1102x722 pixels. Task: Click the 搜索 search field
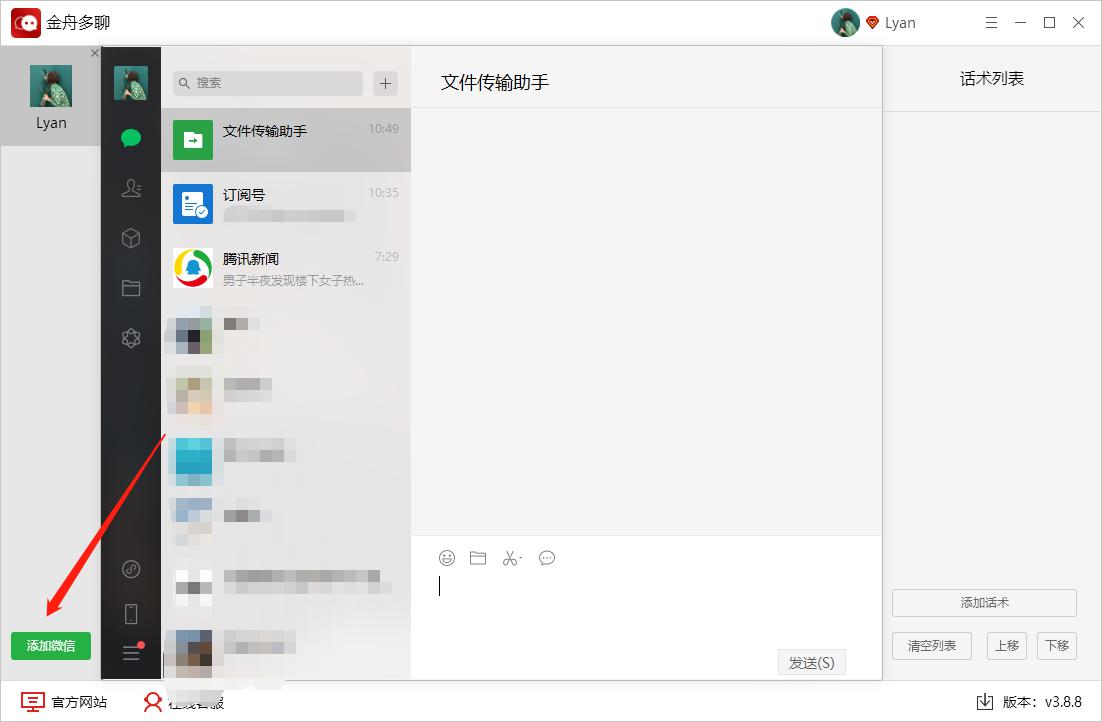(x=268, y=83)
